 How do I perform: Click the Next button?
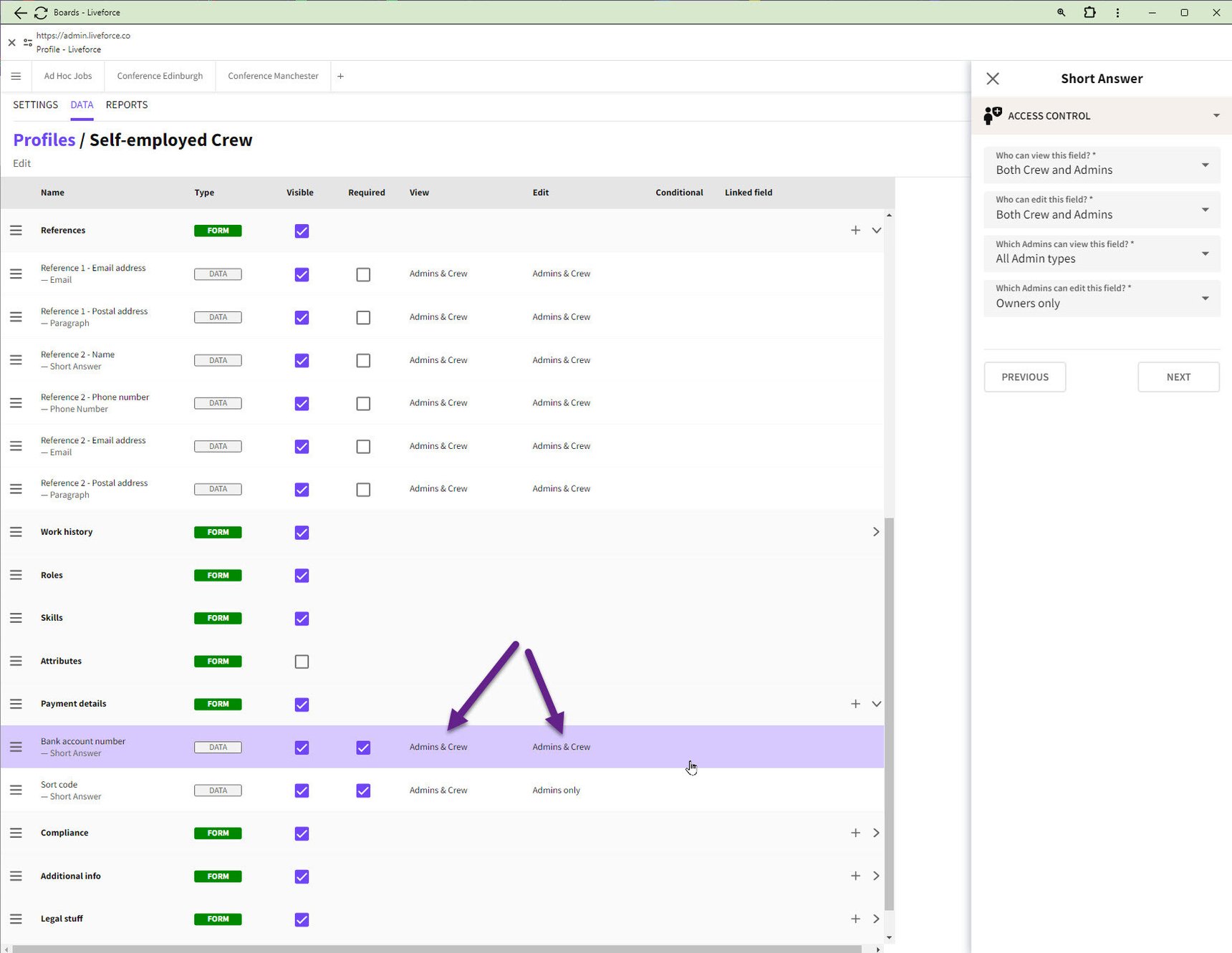pyautogui.click(x=1178, y=377)
